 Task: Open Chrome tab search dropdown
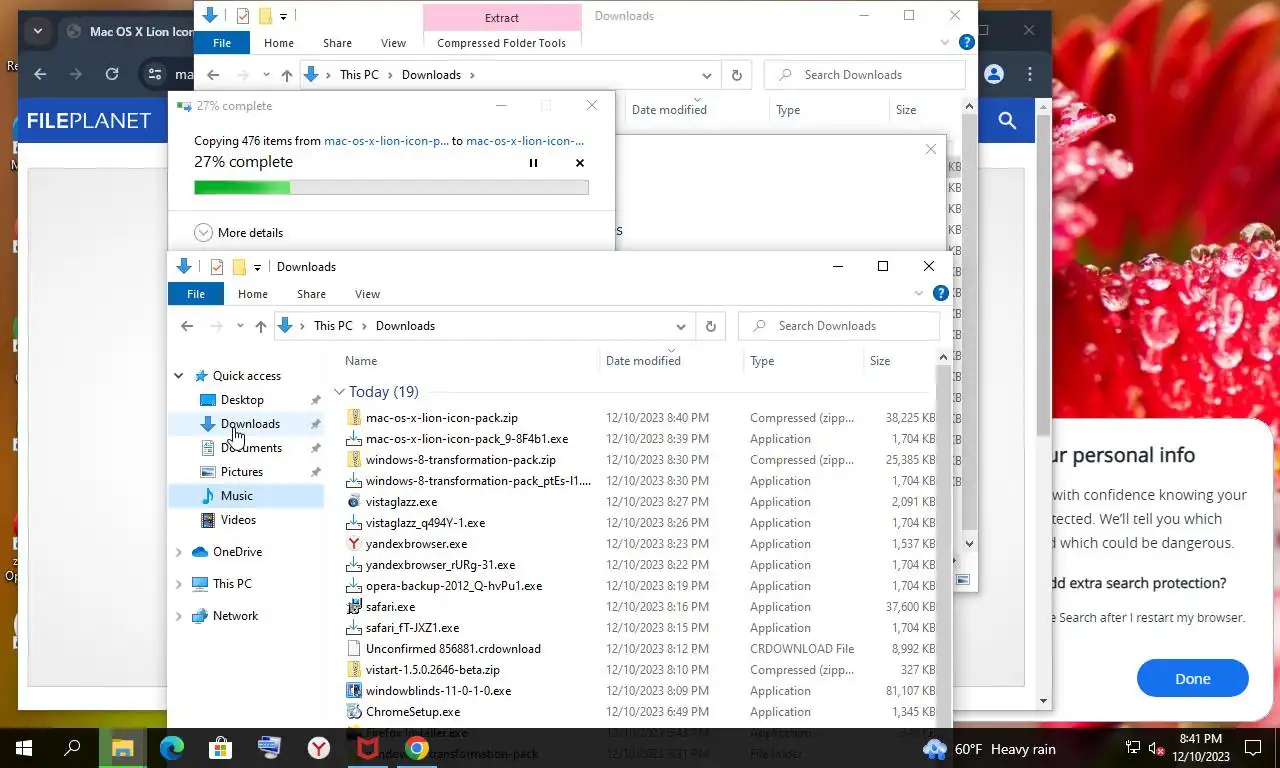(x=37, y=31)
